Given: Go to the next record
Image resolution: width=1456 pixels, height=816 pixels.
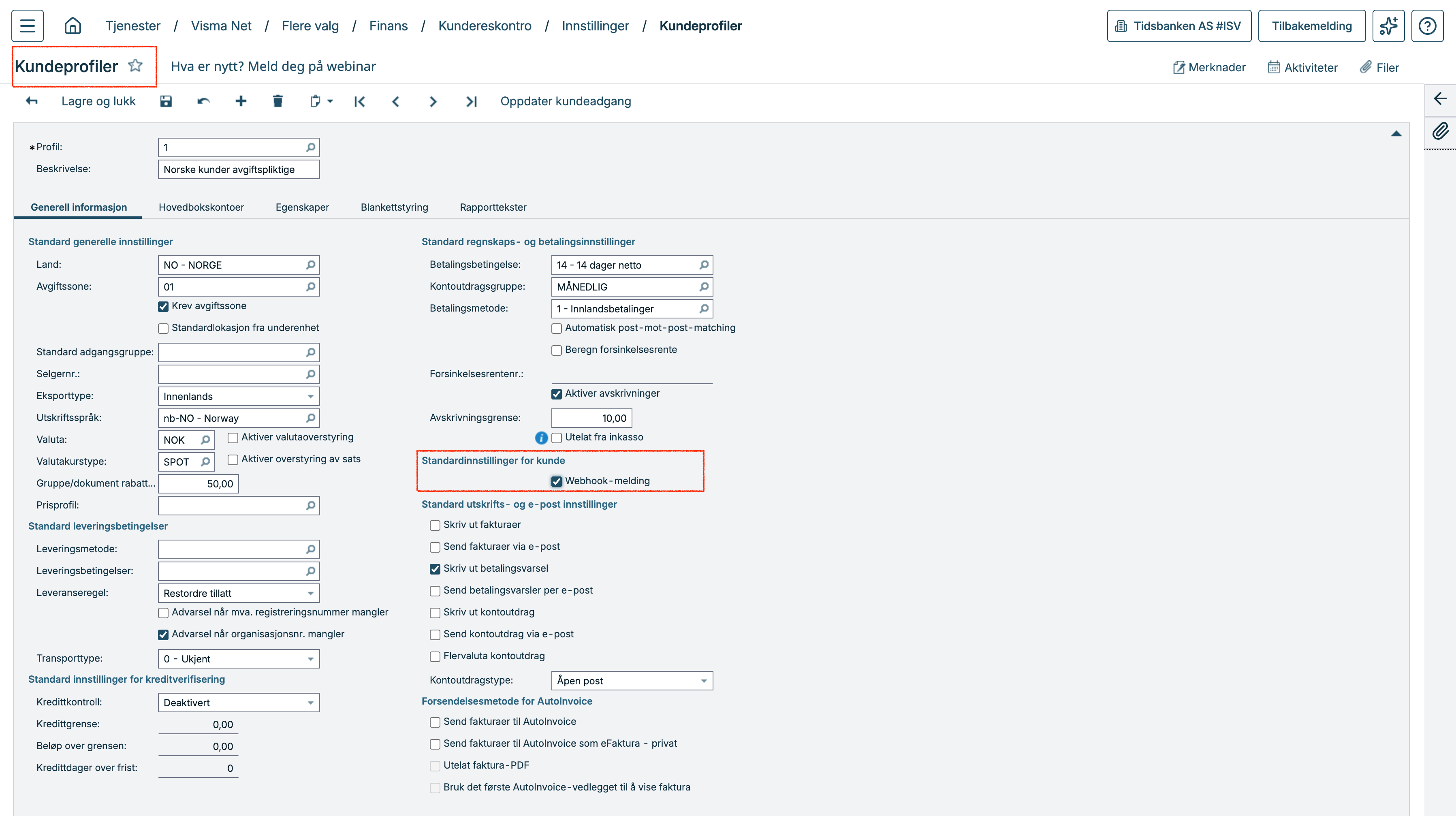Looking at the screenshot, I should (433, 102).
